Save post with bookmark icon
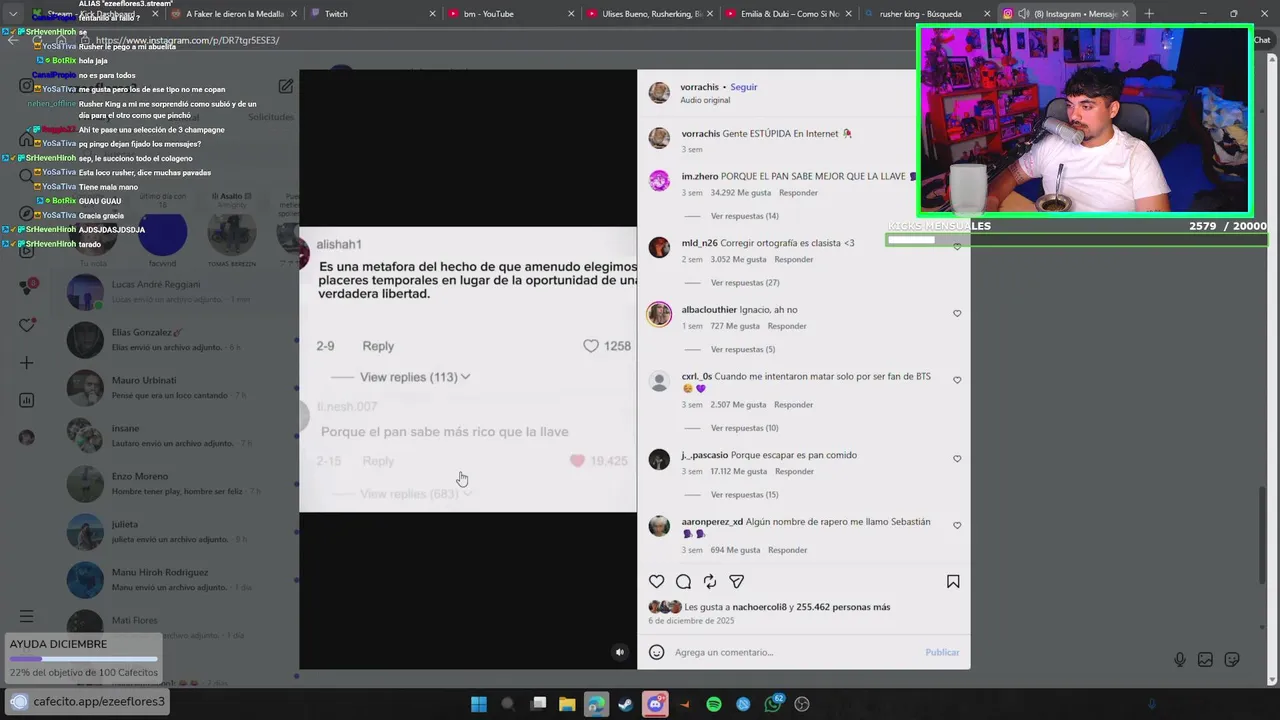1280x720 pixels. tap(953, 582)
